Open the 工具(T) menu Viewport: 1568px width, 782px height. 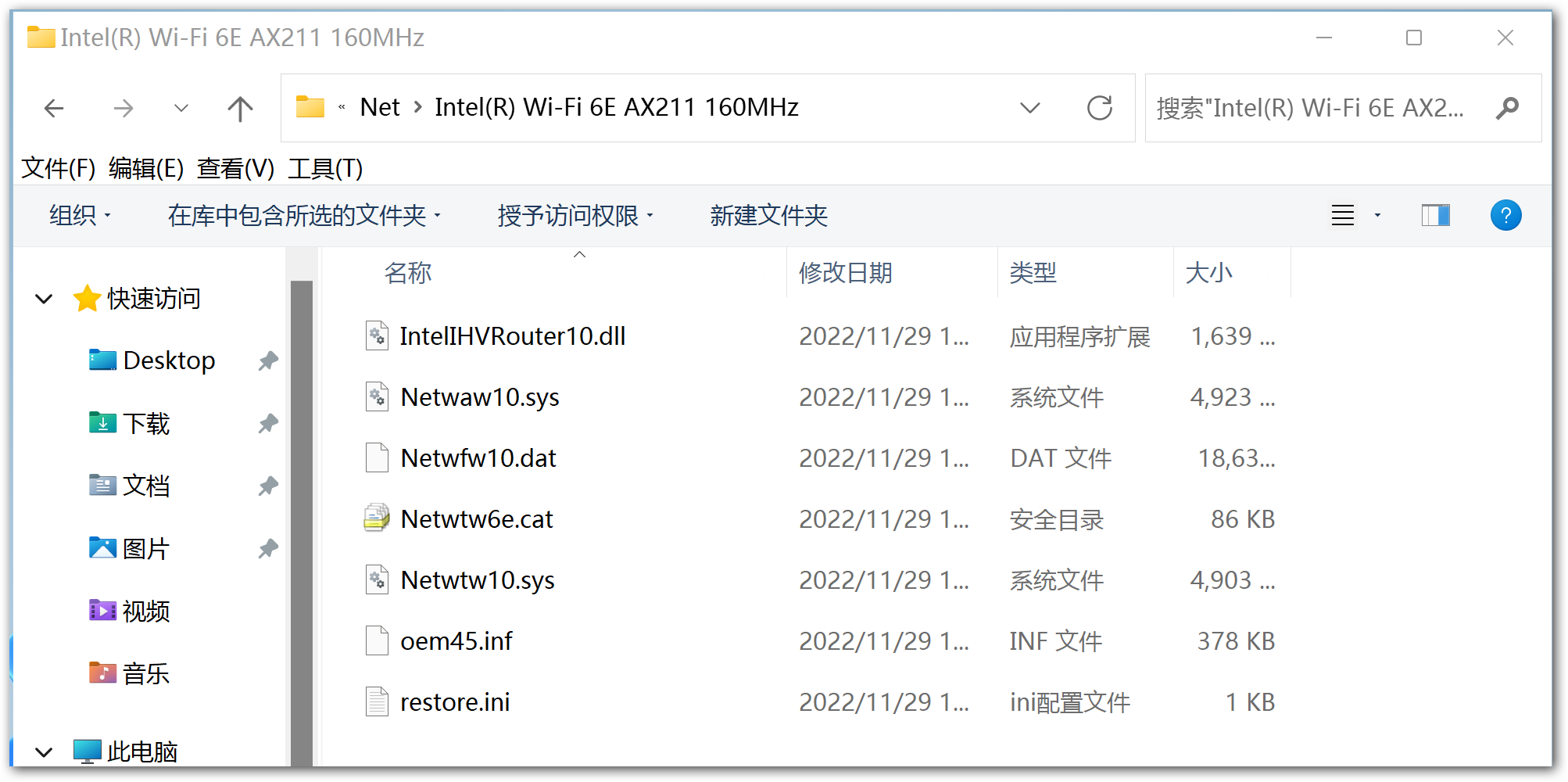pos(325,168)
